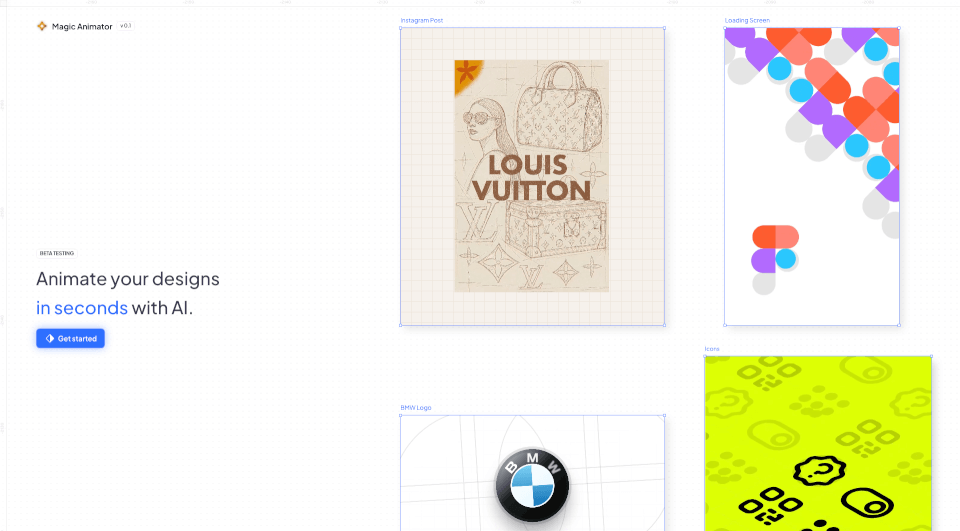The width and height of the screenshot is (960, 531).
Task: Click the v0.1 version badge
Action: (126, 26)
